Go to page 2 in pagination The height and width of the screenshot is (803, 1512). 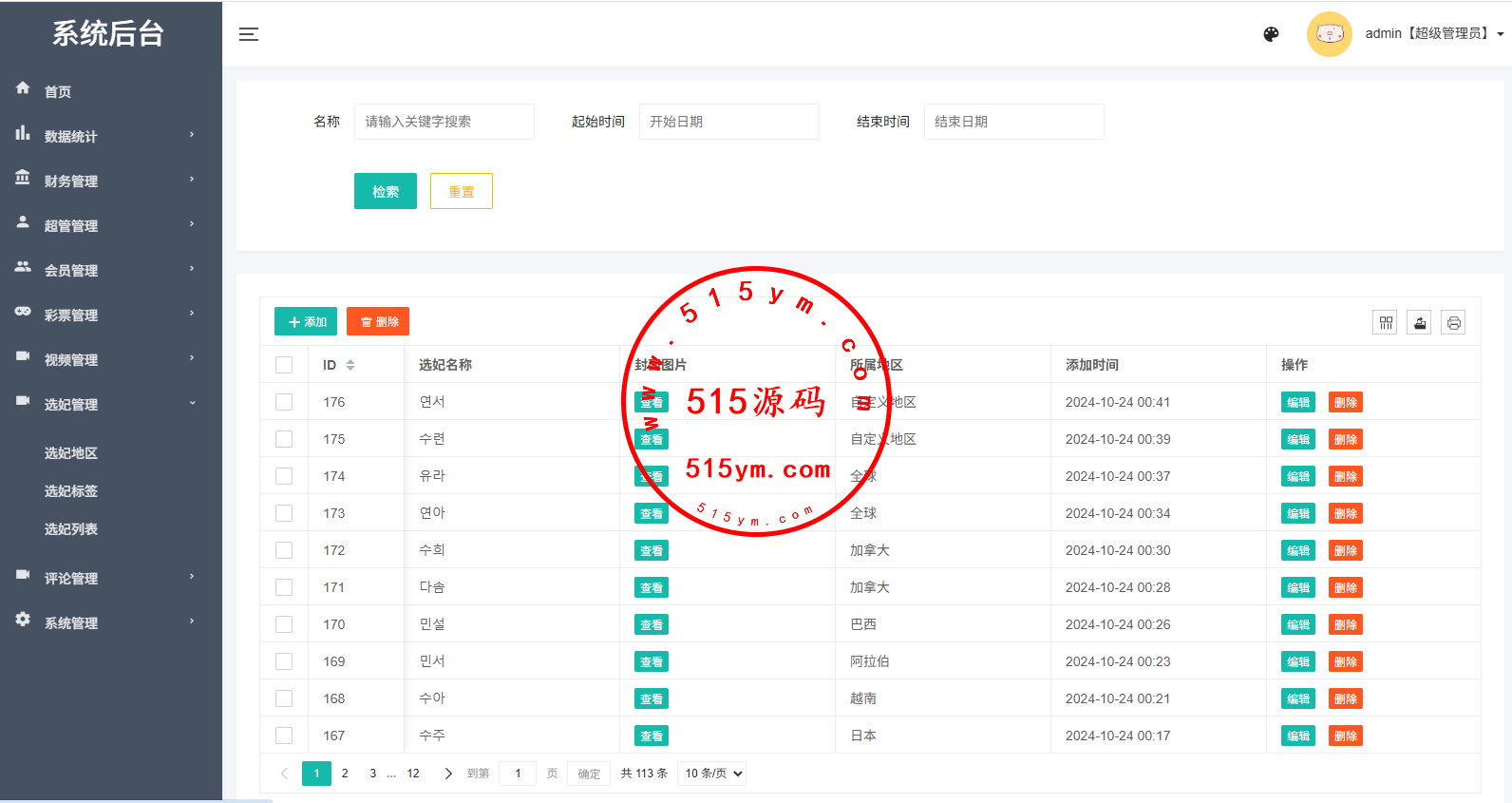click(x=345, y=774)
